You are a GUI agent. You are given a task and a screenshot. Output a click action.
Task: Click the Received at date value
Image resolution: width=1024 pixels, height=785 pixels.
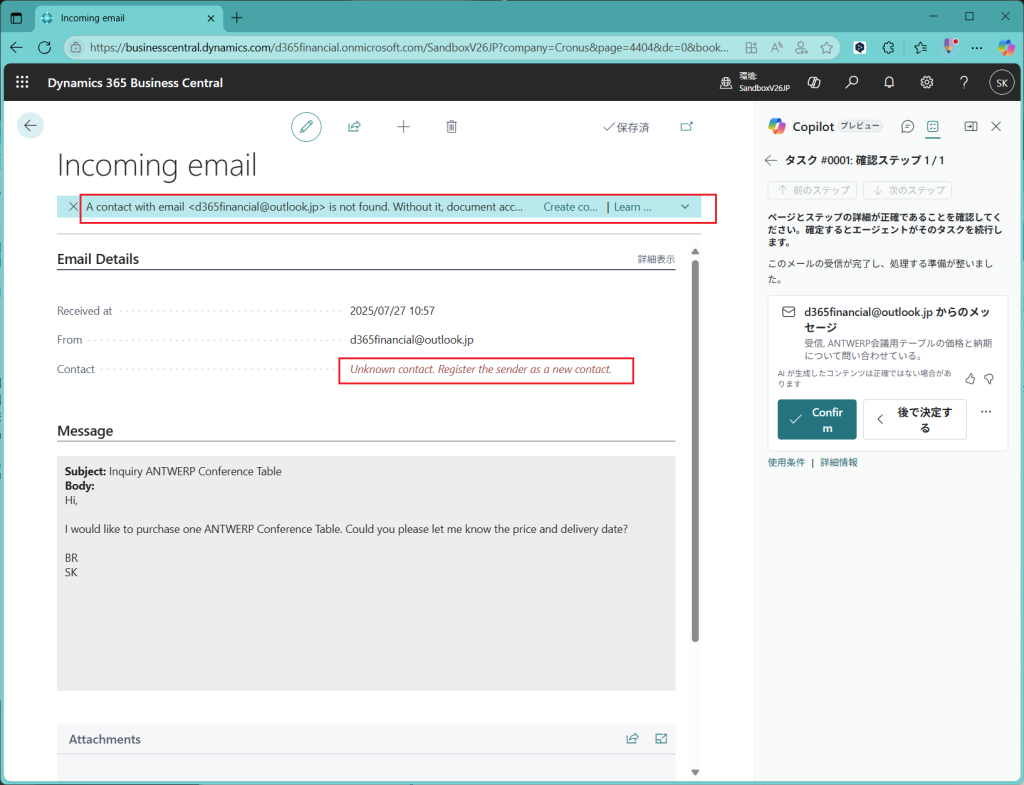pos(392,311)
